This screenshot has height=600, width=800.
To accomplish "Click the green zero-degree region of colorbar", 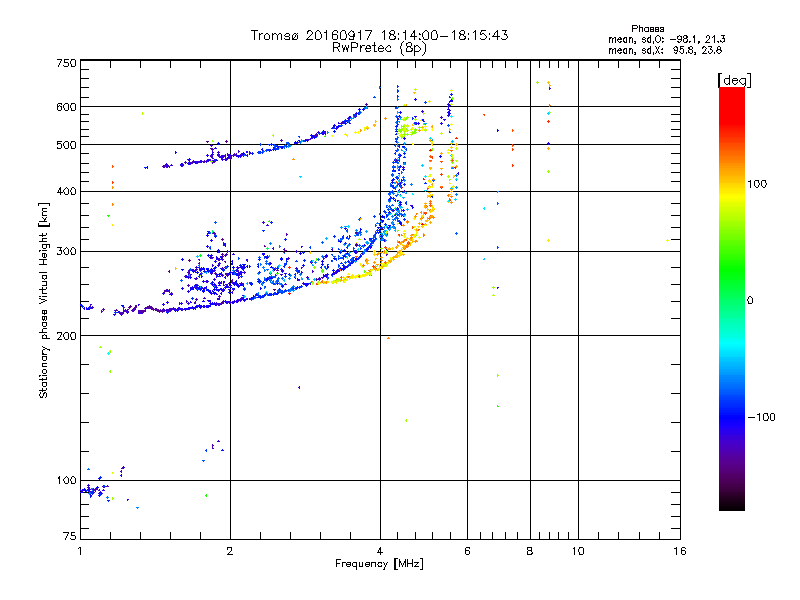I will [732, 301].
